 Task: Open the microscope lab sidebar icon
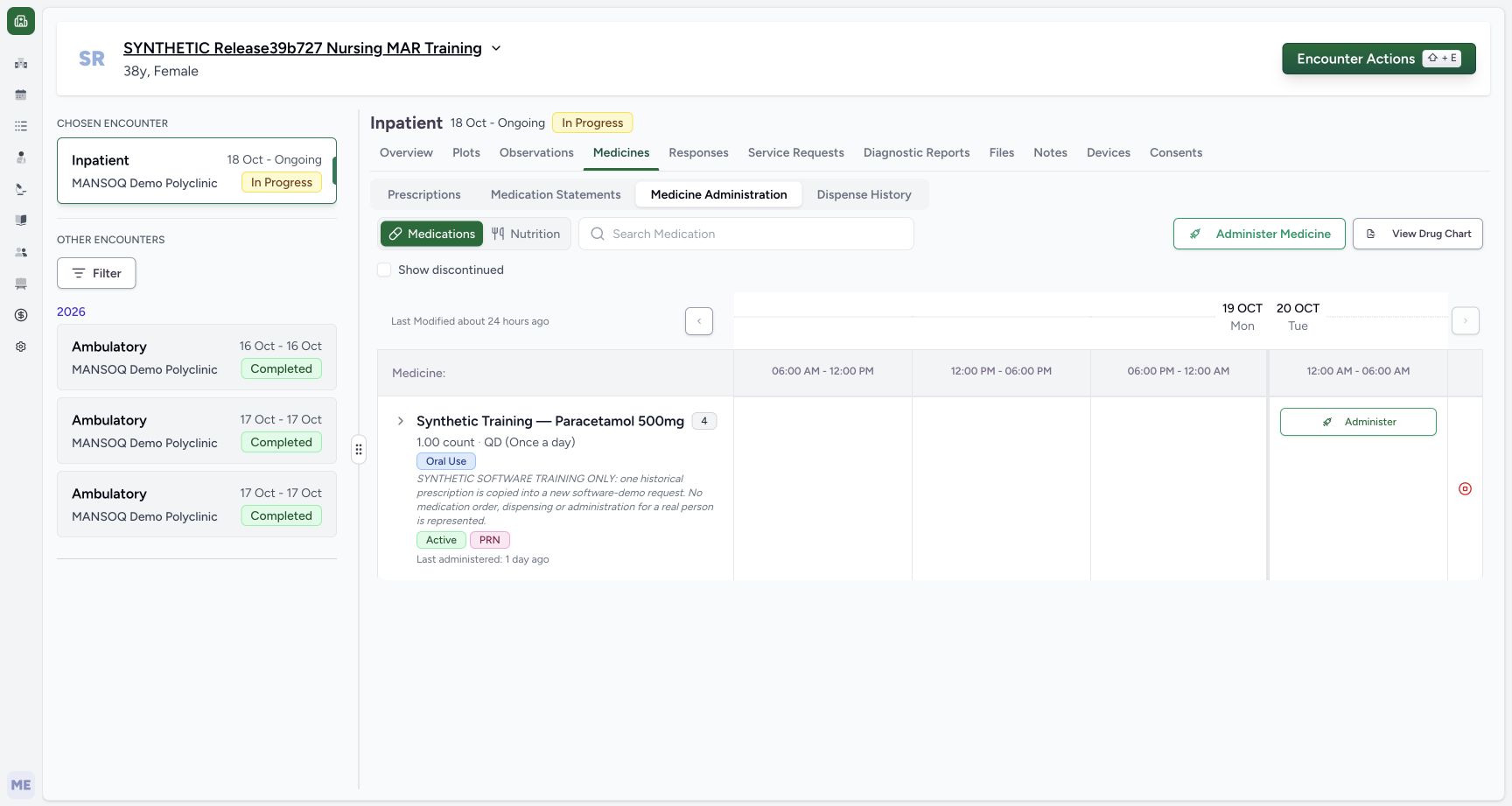pos(21,189)
